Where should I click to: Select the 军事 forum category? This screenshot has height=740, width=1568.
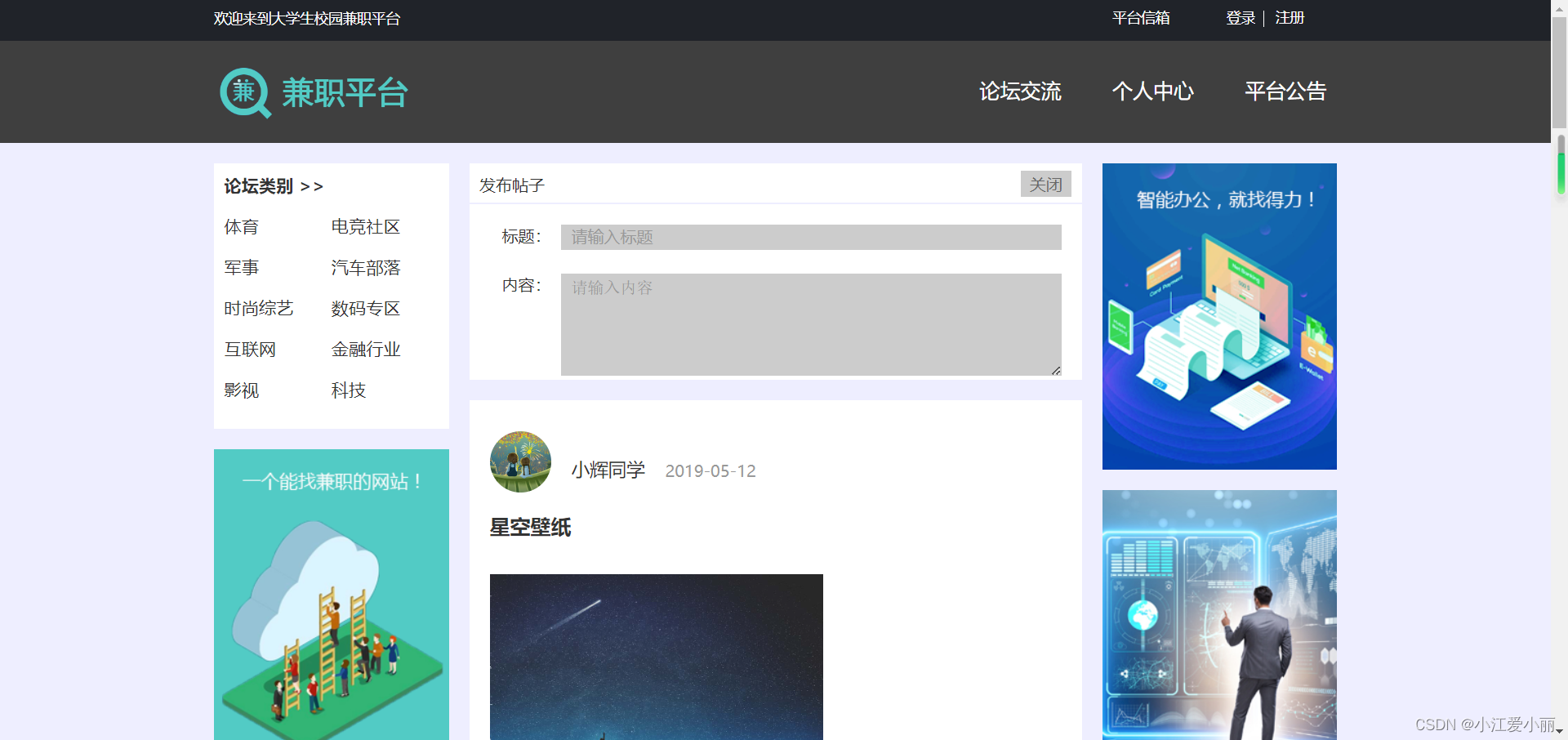click(x=242, y=268)
